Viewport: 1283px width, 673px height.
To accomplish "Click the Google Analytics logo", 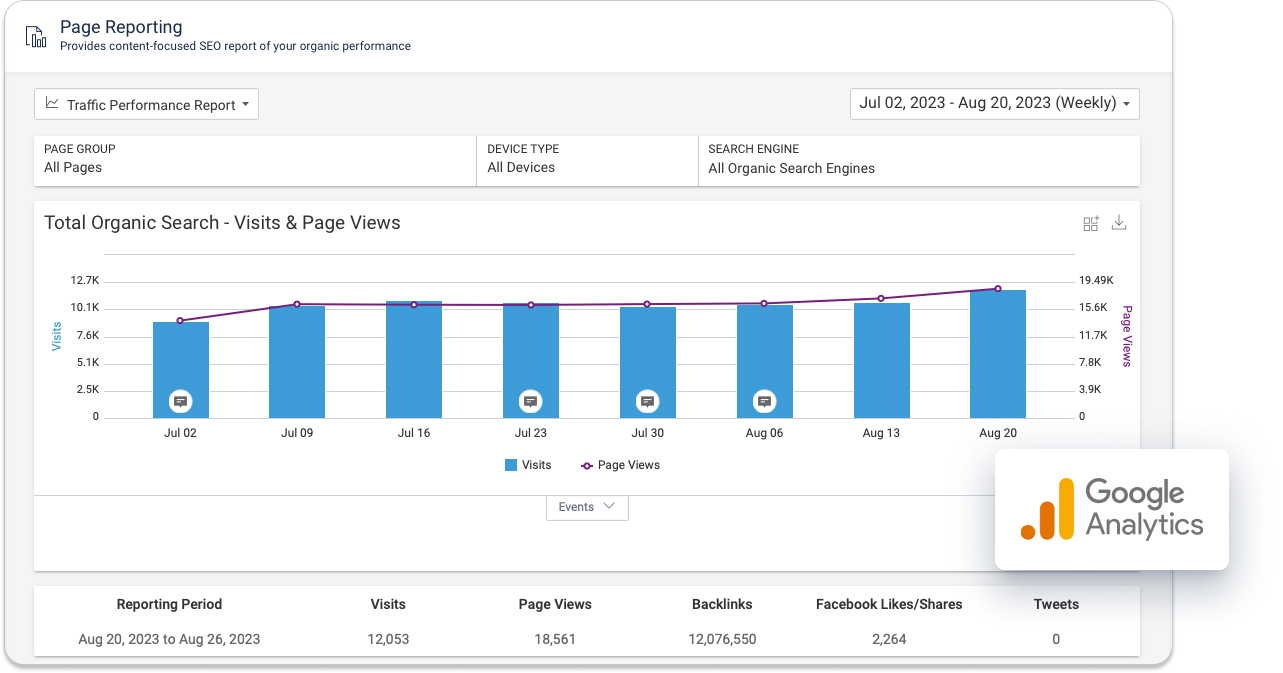I will 1112,509.
